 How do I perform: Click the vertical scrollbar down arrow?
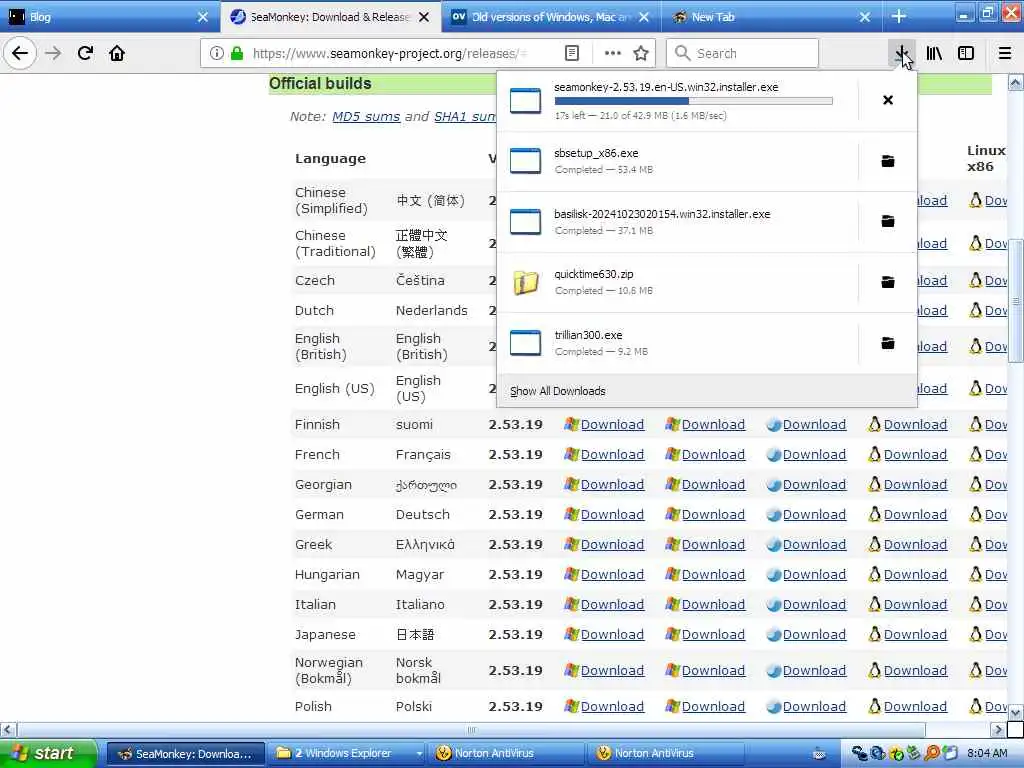(1016, 712)
